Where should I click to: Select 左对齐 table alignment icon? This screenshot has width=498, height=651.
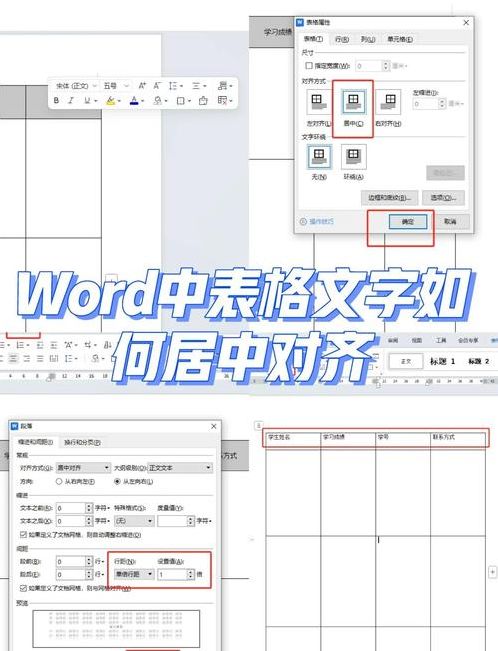point(319,102)
